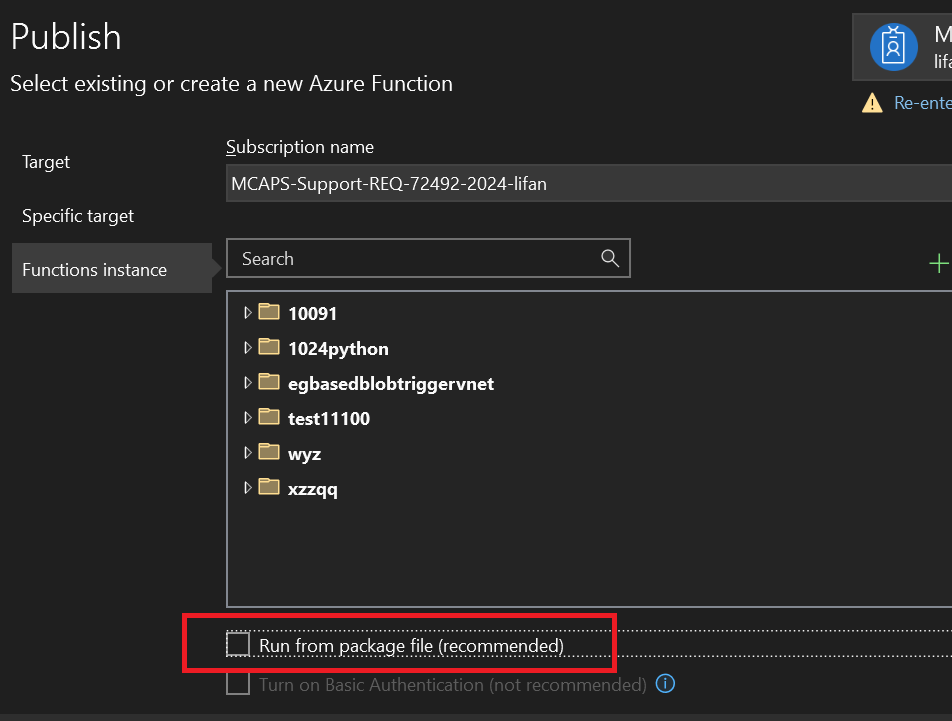
Task: Go to the Target step
Action: [x=46, y=162]
